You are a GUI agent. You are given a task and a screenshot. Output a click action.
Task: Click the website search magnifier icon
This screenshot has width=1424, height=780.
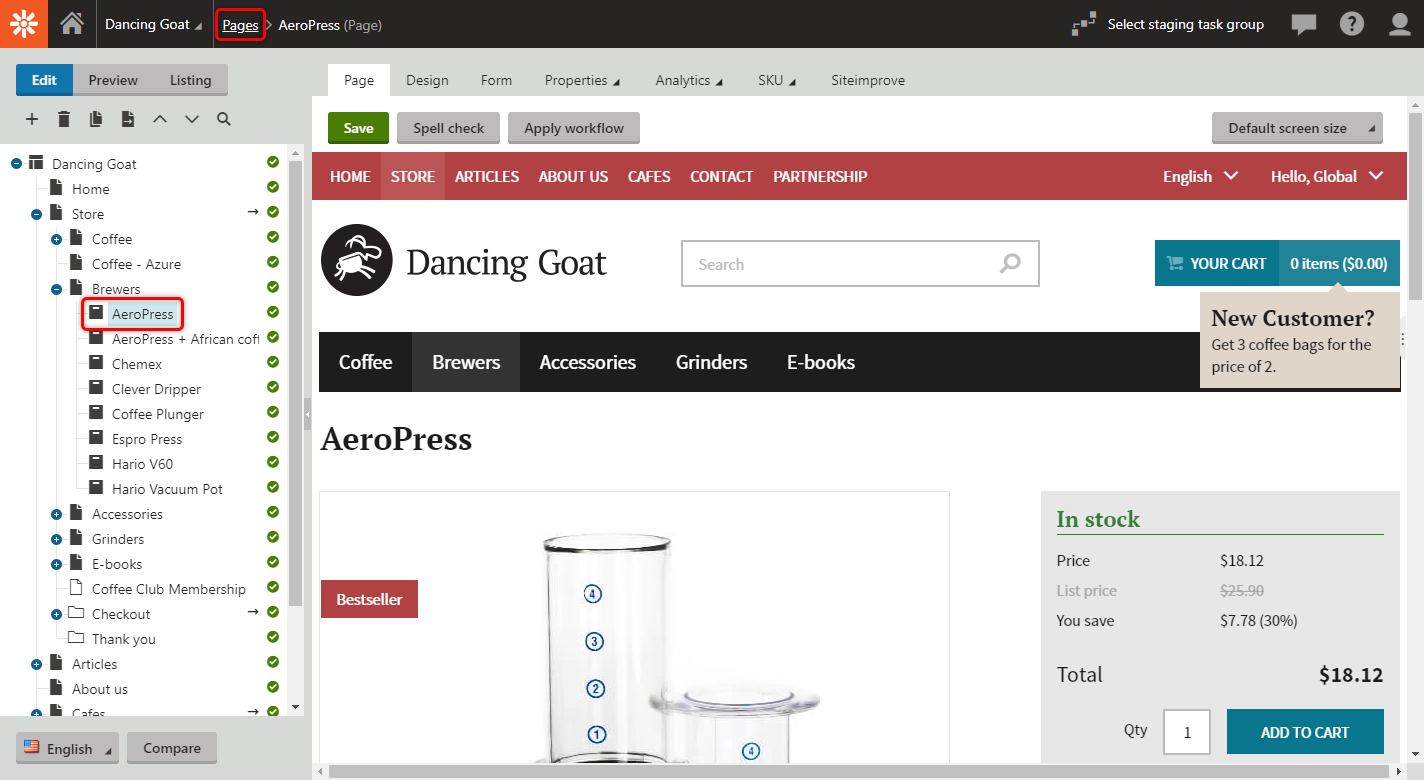1011,264
